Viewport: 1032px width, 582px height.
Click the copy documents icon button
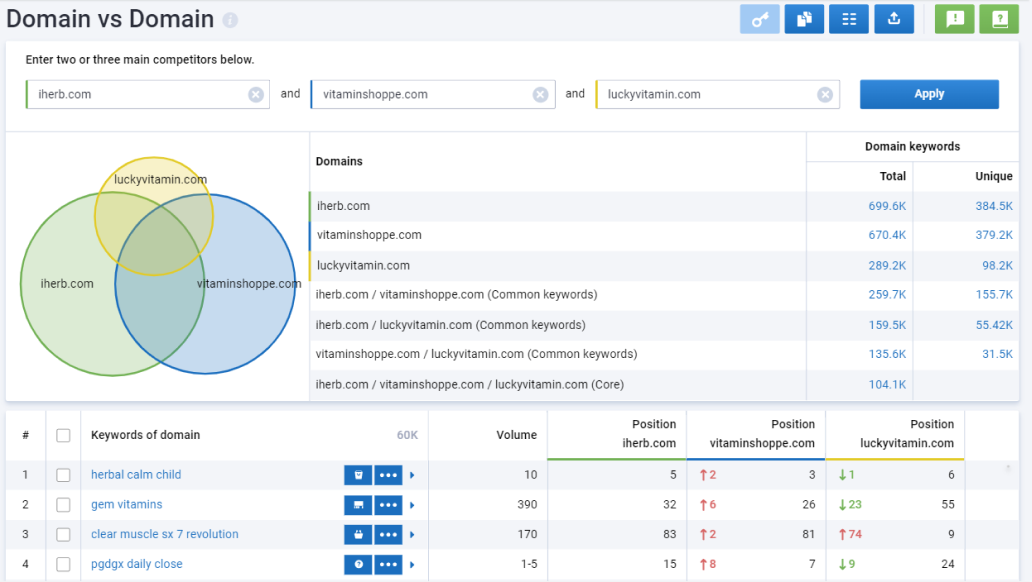click(804, 19)
